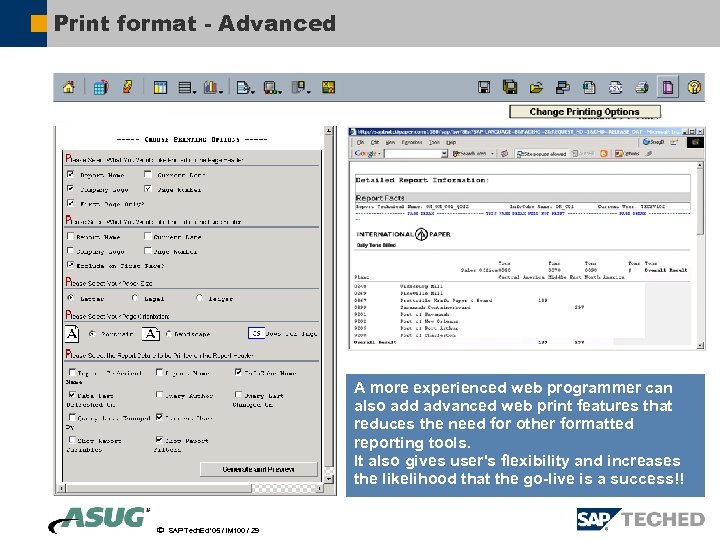
Task: Click the Export to Excel spreadsheet icon
Action: [589, 87]
